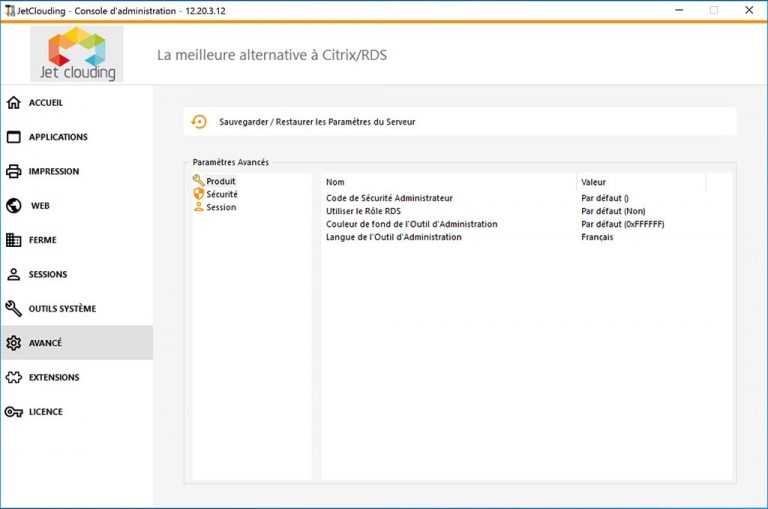The image size is (768, 509).
Task: Click the orange restore clock icon
Action: pos(199,121)
